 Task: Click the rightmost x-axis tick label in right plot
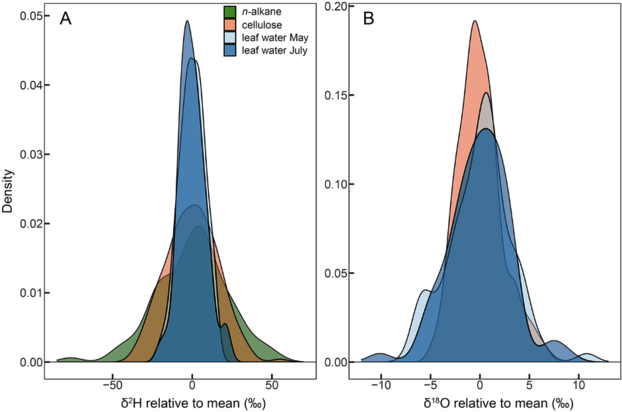pyautogui.click(x=578, y=384)
